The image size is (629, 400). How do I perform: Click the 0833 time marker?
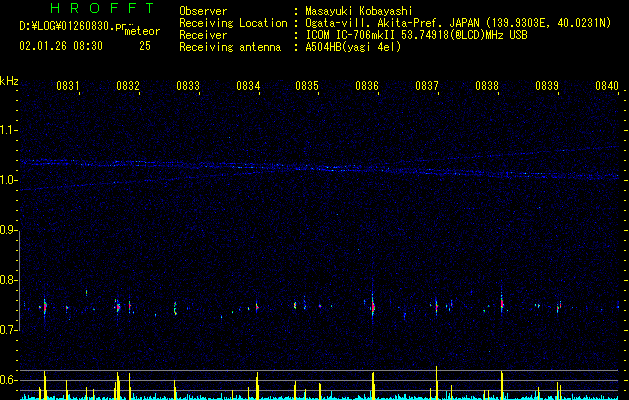point(188,85)
